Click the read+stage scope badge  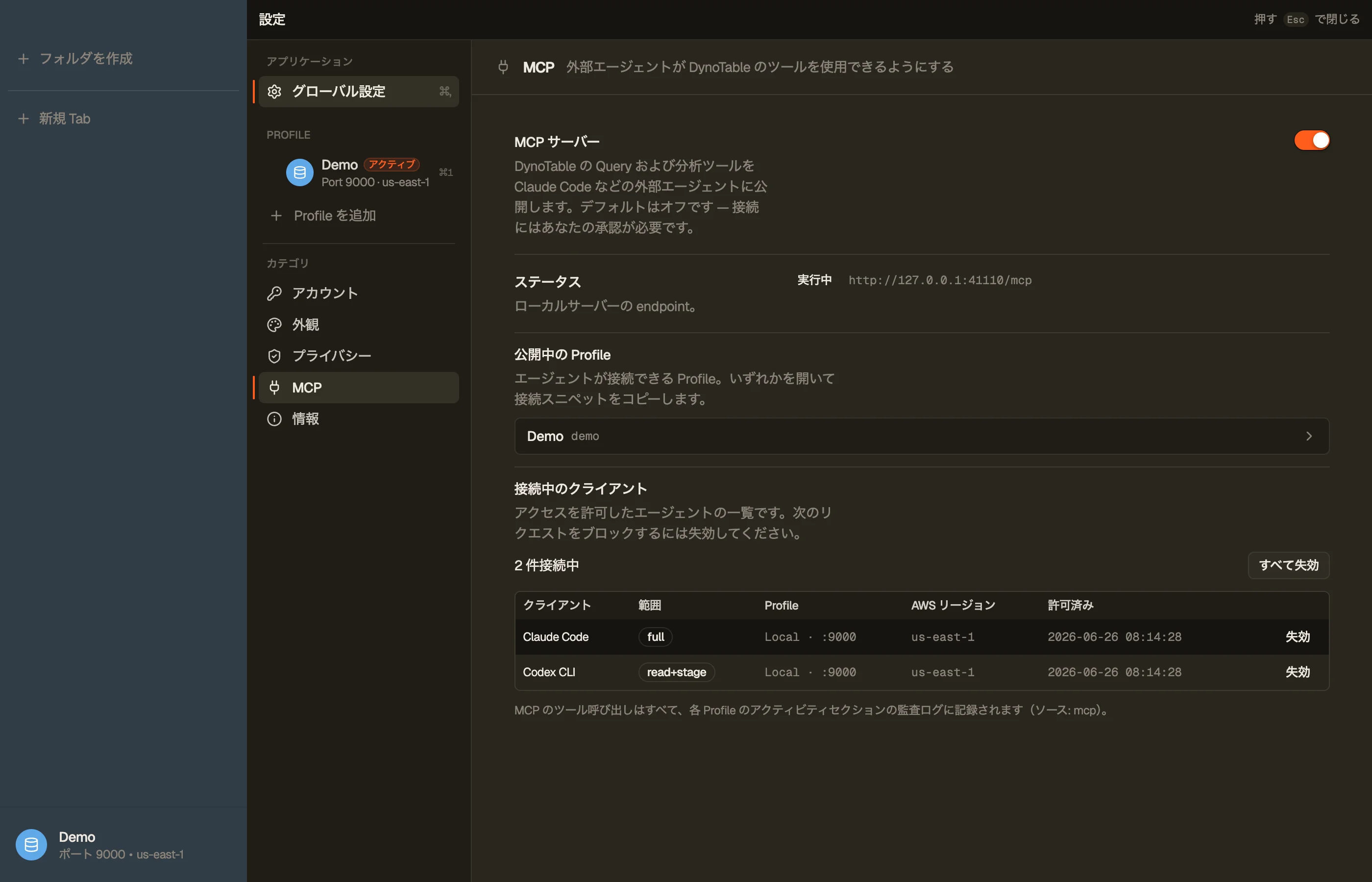[x=676, y=672]
